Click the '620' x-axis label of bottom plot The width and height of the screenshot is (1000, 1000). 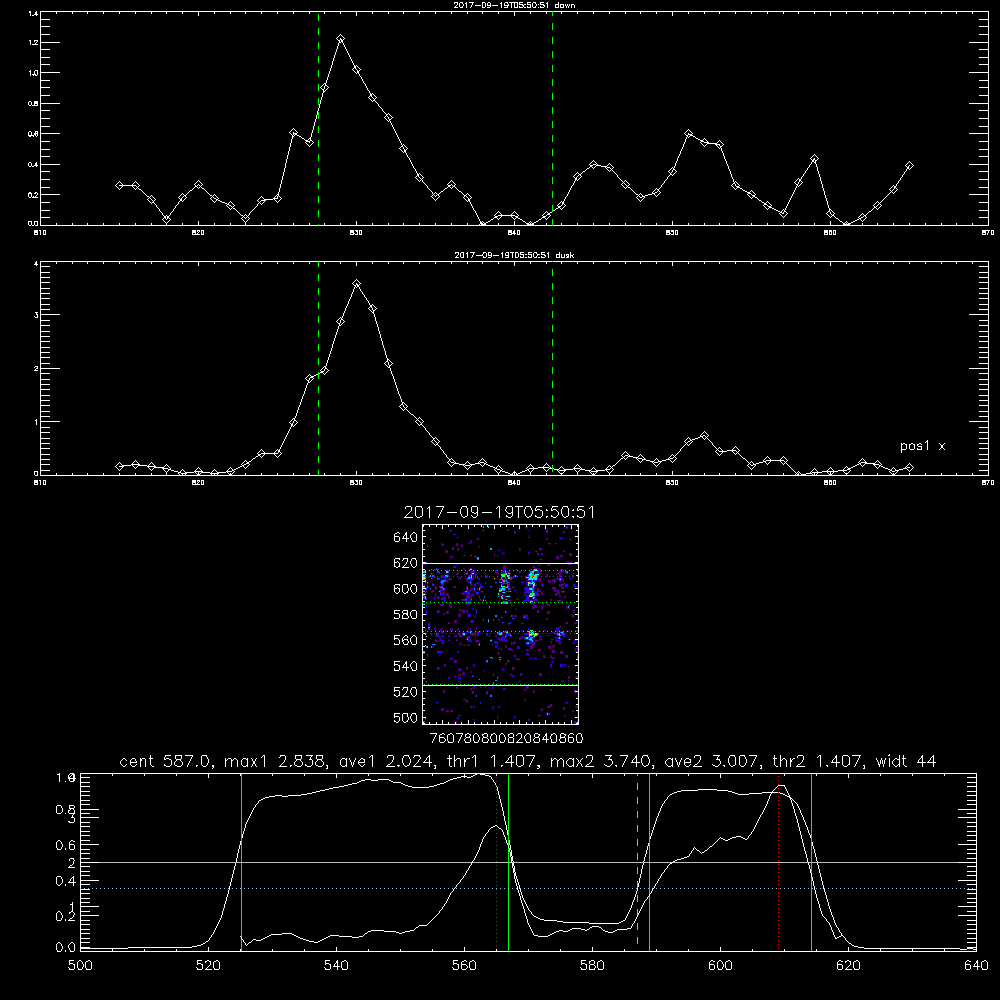click(x=848, y=966)
